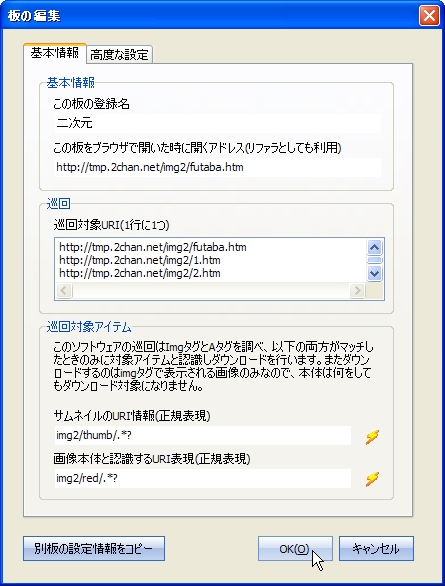Screen dimensions: 445x586
Task: Click the OK(O) button
Action: (x=295, y=549)
